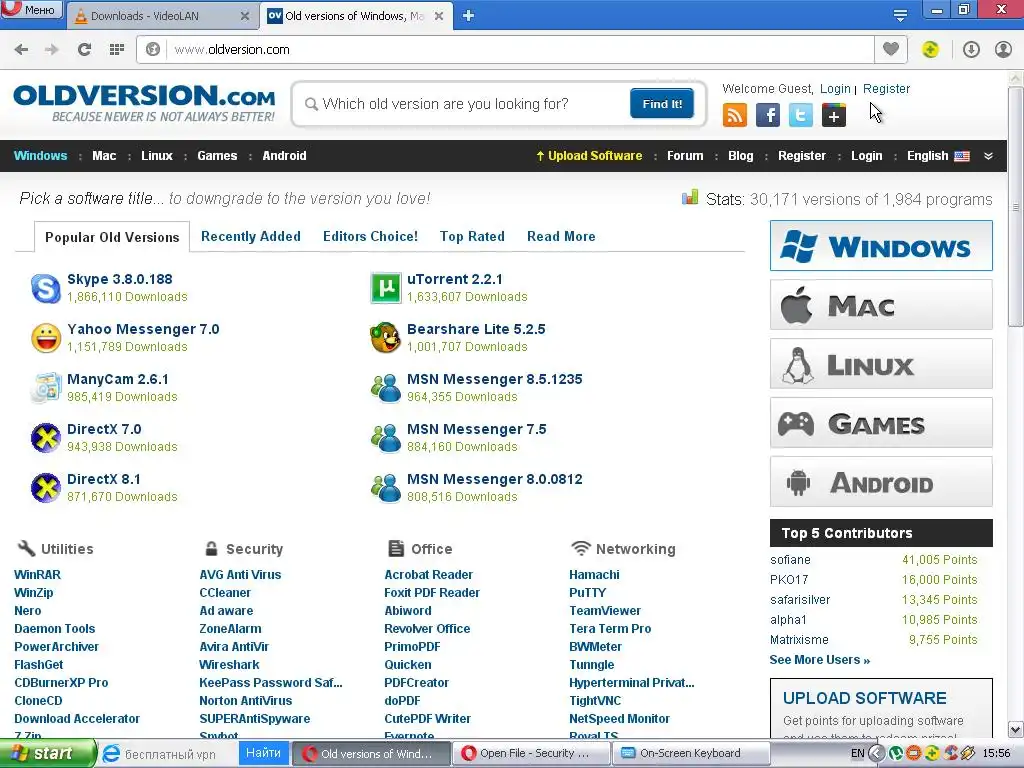The width and height of the screenshot is (1024, 768).
Task: Click the user profile icon in toolbar
Action: 1003,50
